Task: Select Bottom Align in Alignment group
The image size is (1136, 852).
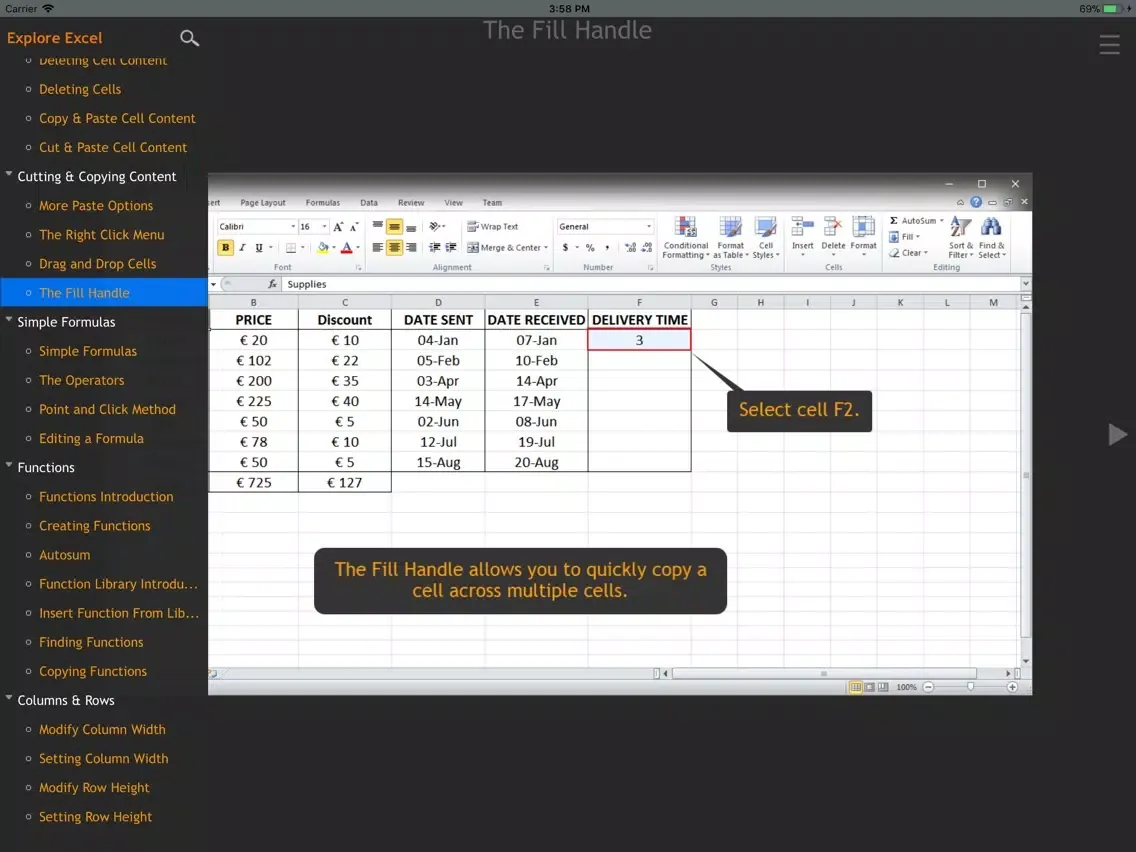Action: pyautogui.click(x=411, y=227)
